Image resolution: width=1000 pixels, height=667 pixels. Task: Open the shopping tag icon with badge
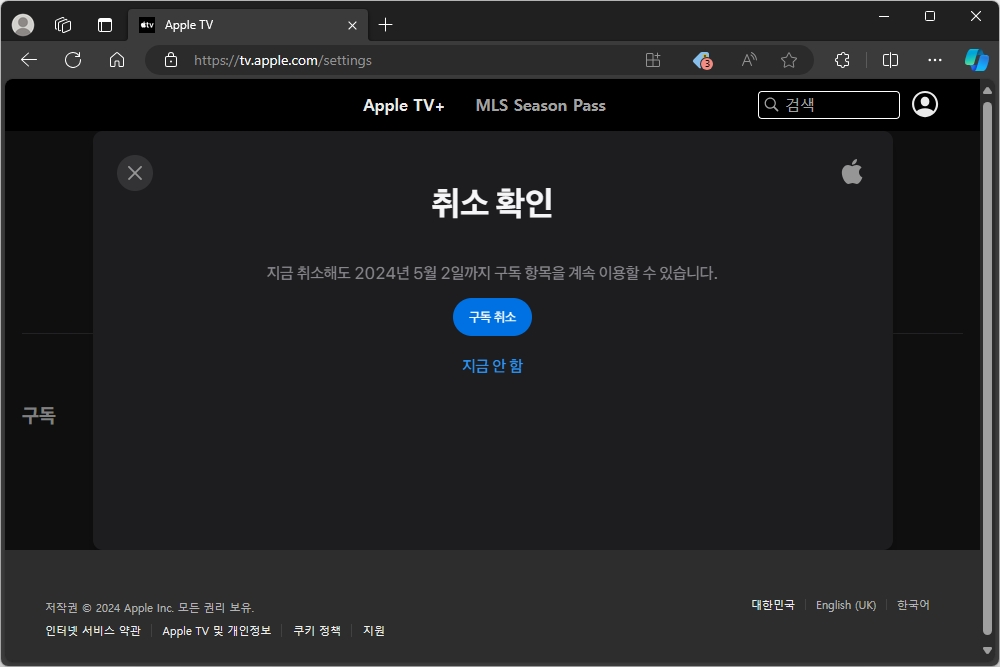click(702, 60)
